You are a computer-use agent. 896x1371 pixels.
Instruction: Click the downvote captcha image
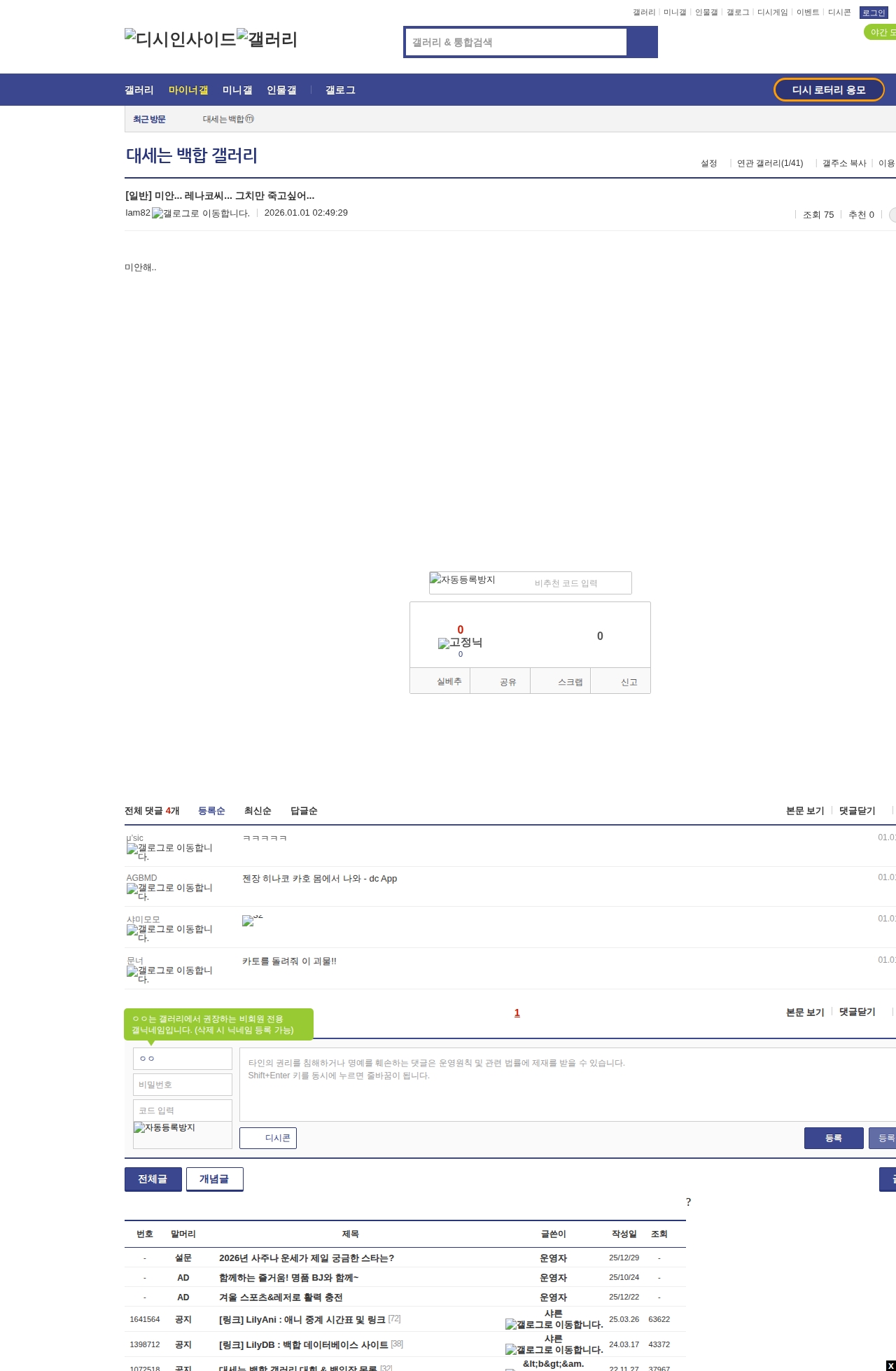463,580
